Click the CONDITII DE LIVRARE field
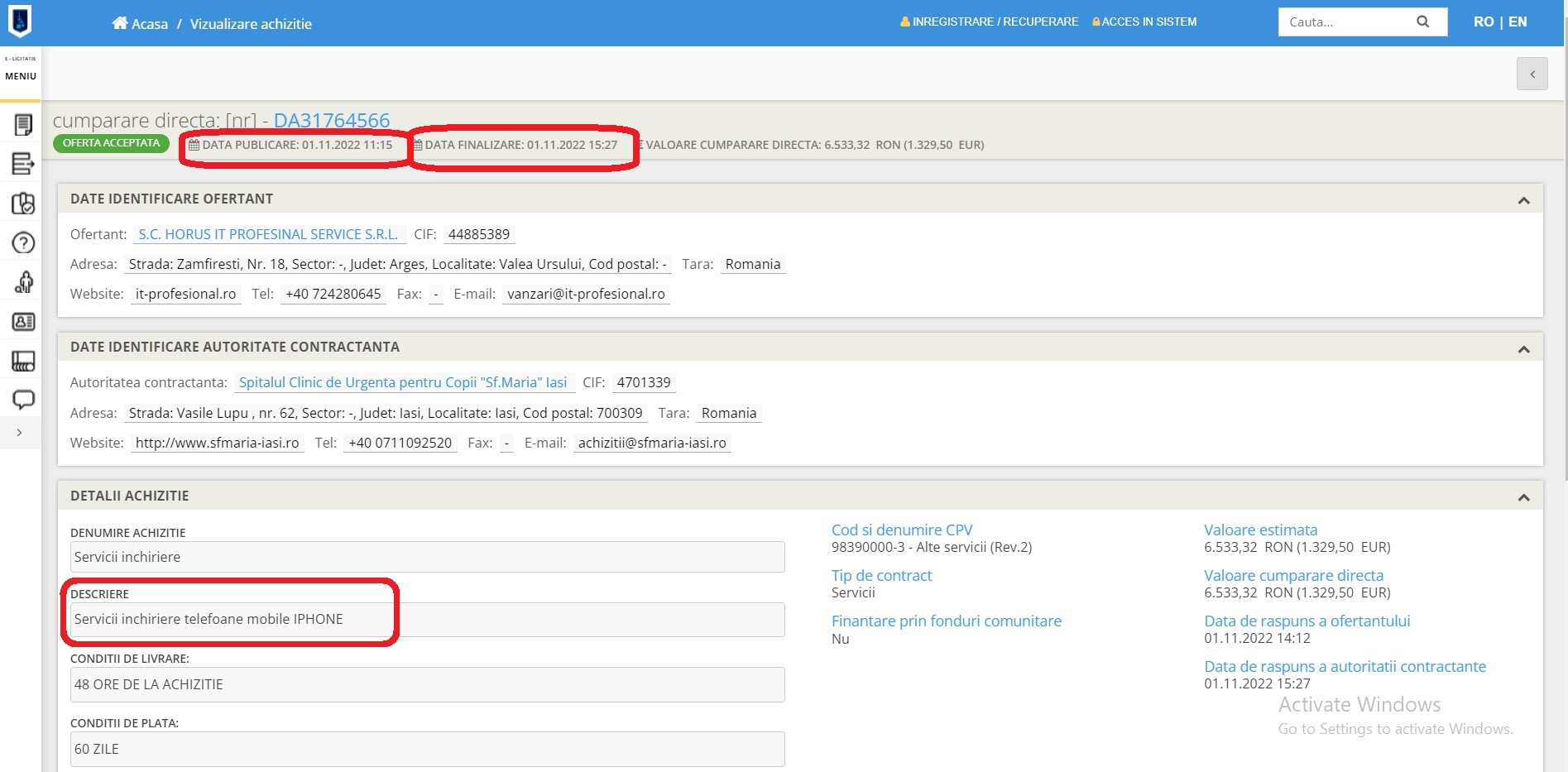Screen dimensions: 1568x772 [428, 684]
